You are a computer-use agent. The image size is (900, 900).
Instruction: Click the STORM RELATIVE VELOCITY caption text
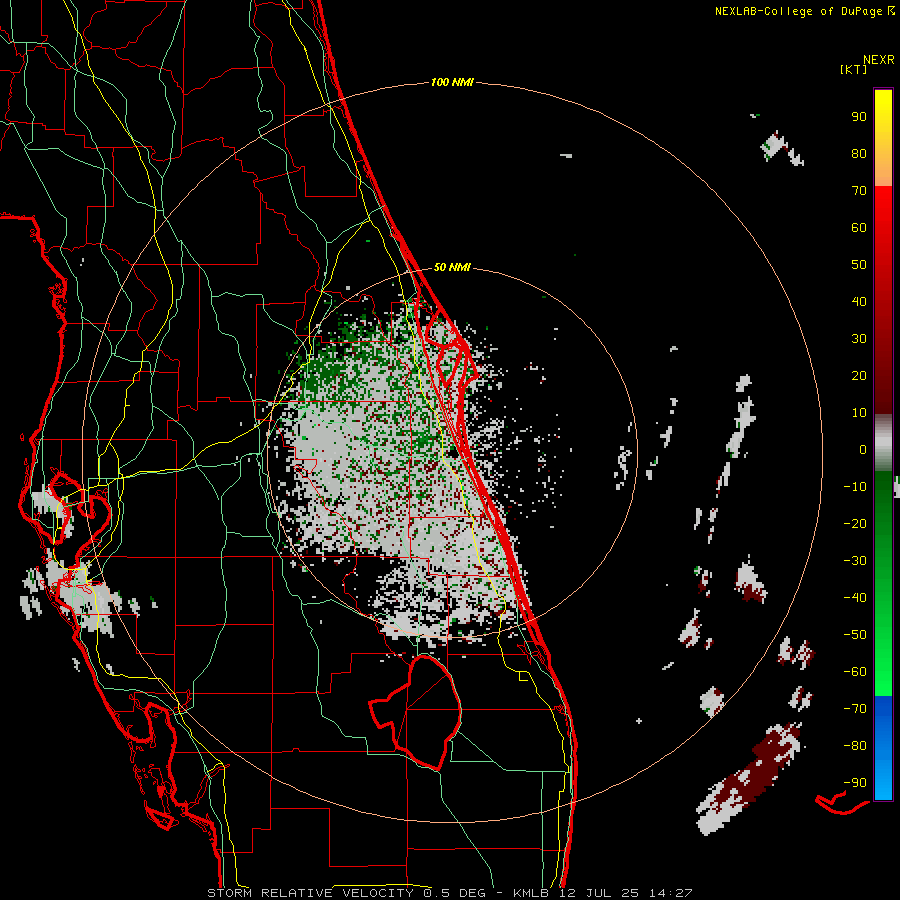(312, 893)
